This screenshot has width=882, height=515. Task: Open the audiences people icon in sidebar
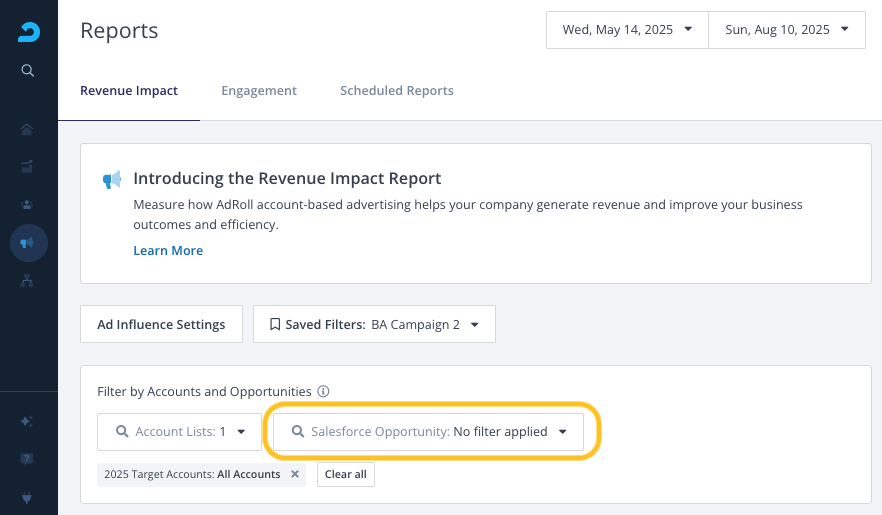[x=28, y=204]
